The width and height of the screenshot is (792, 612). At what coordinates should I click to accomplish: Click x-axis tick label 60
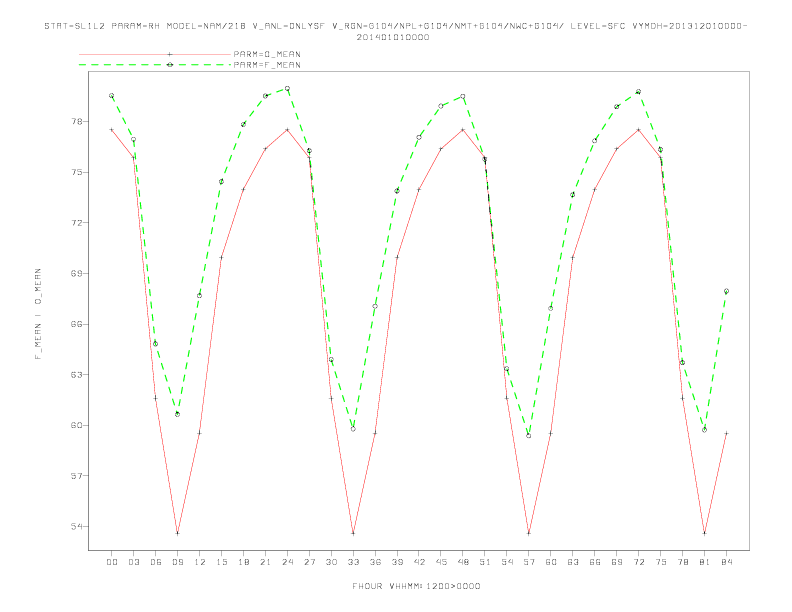[551, 562]
